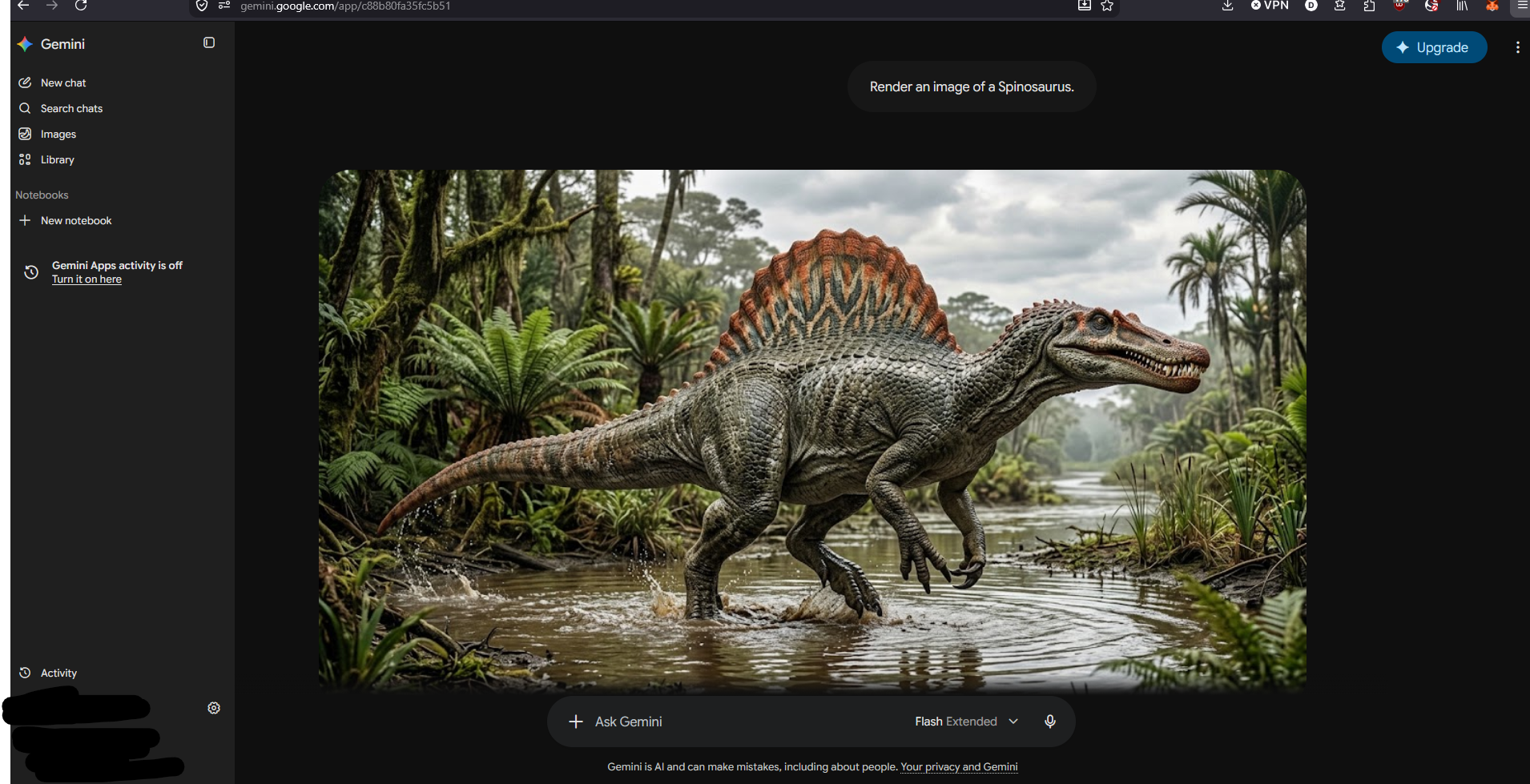
Task: Click the 'Turn it on here' link
Action: pyautogui.click(x=87, y=279)
